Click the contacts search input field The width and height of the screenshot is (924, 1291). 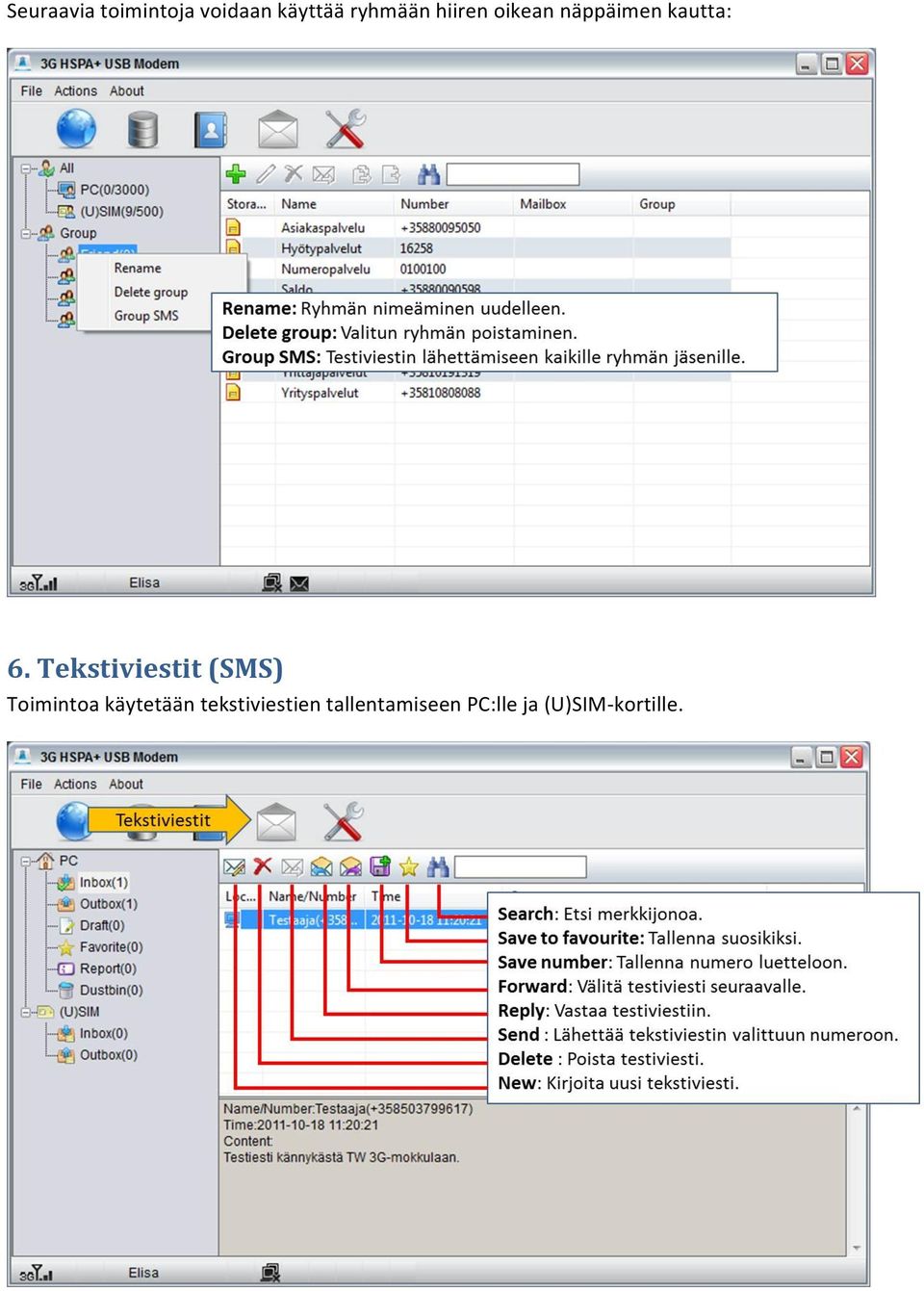point(513,174)
